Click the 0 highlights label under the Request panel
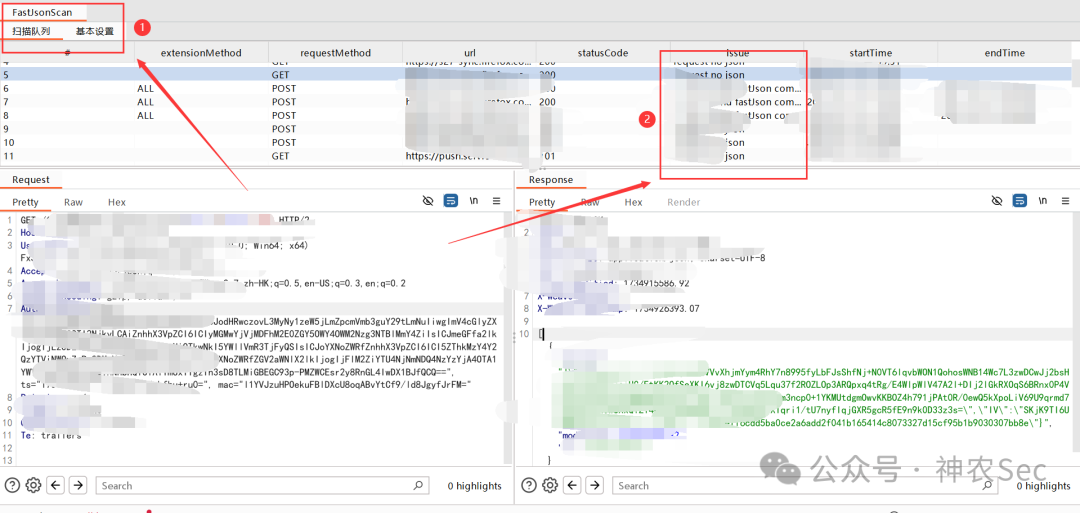 pyautogui.click(x=475, y=486)
